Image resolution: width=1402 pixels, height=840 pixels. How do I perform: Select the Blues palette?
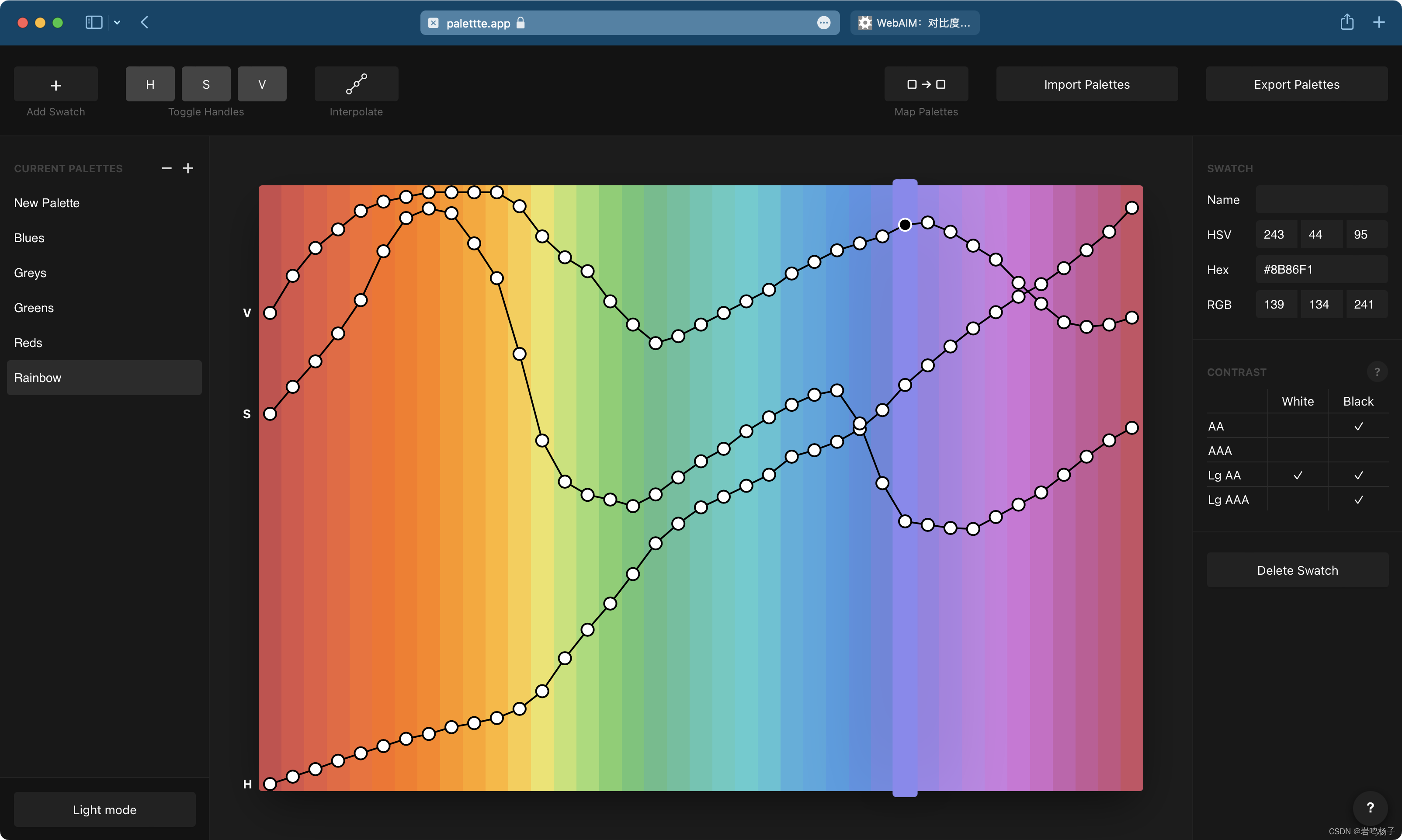click(29, 238)
